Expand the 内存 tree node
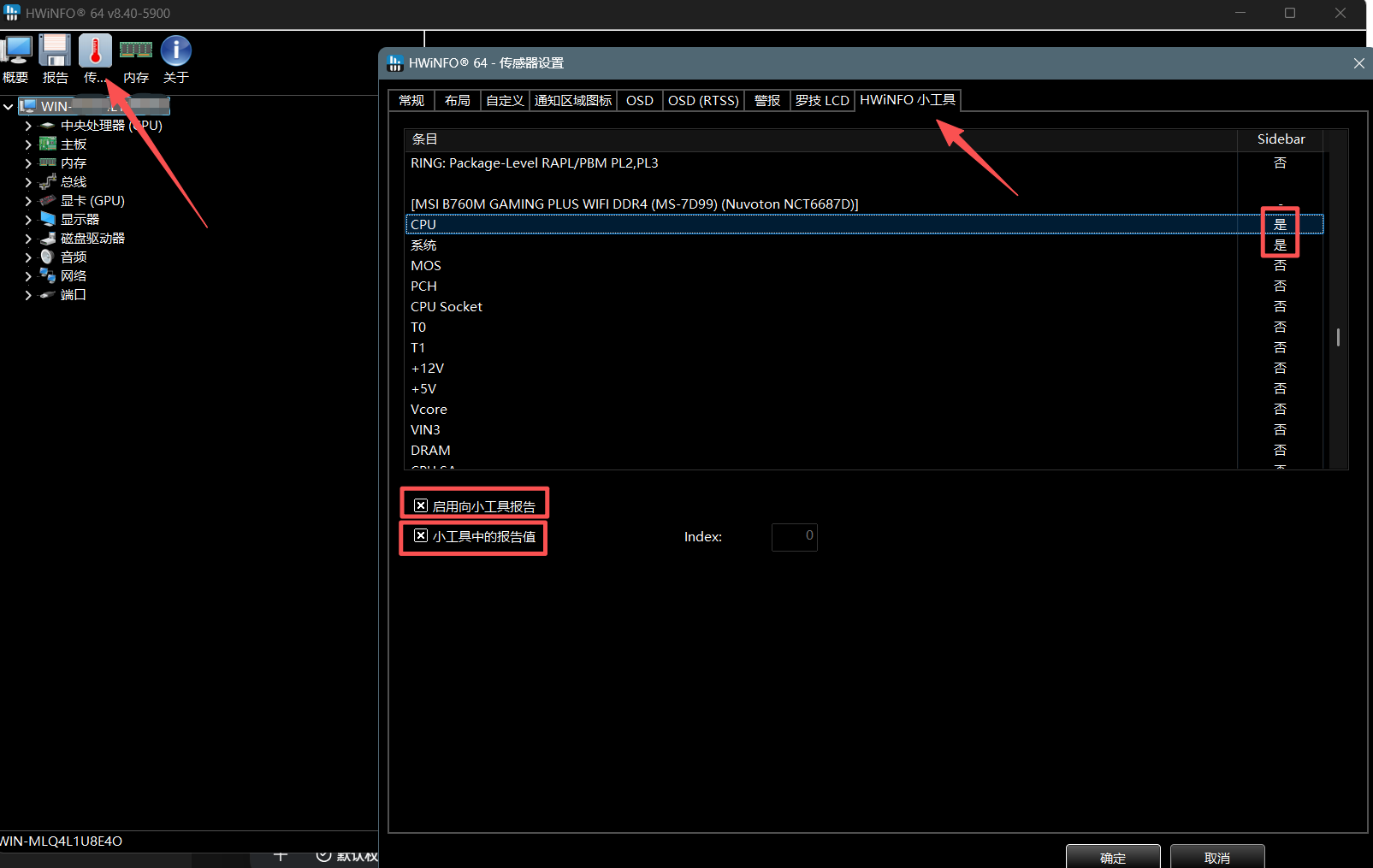1373x868 pixels. pos(28,163)
